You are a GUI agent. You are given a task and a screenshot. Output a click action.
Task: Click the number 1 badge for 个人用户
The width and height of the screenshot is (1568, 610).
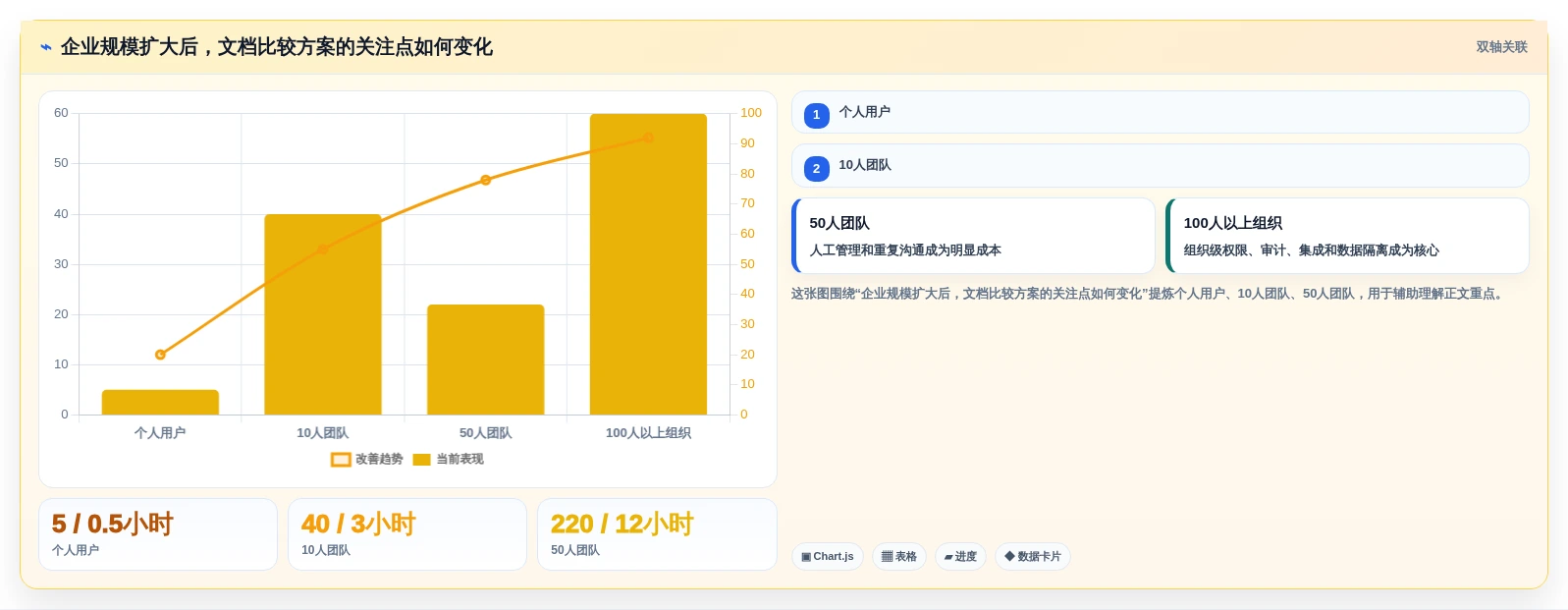click(817, 115)
